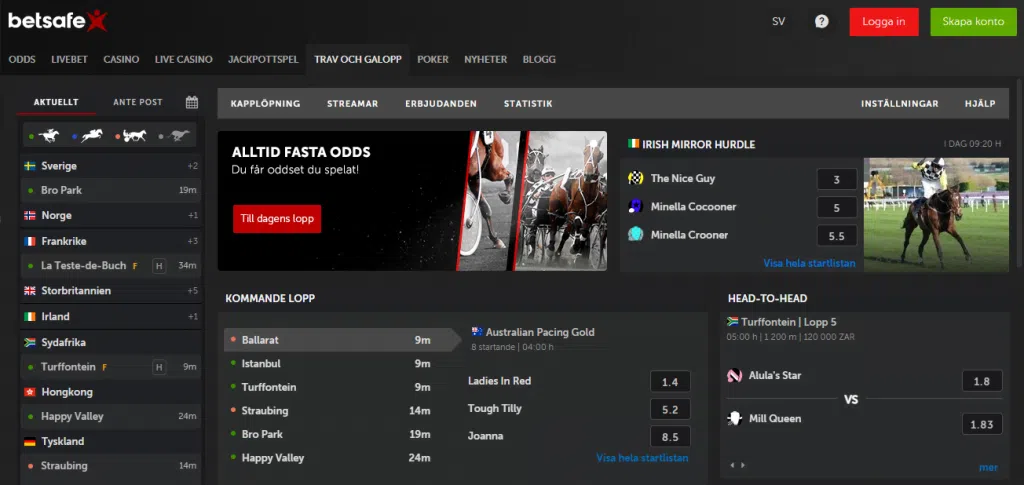Click H badge on La Teste-de-Buch row
1024x485 pixels.
(x=158, y=266)
